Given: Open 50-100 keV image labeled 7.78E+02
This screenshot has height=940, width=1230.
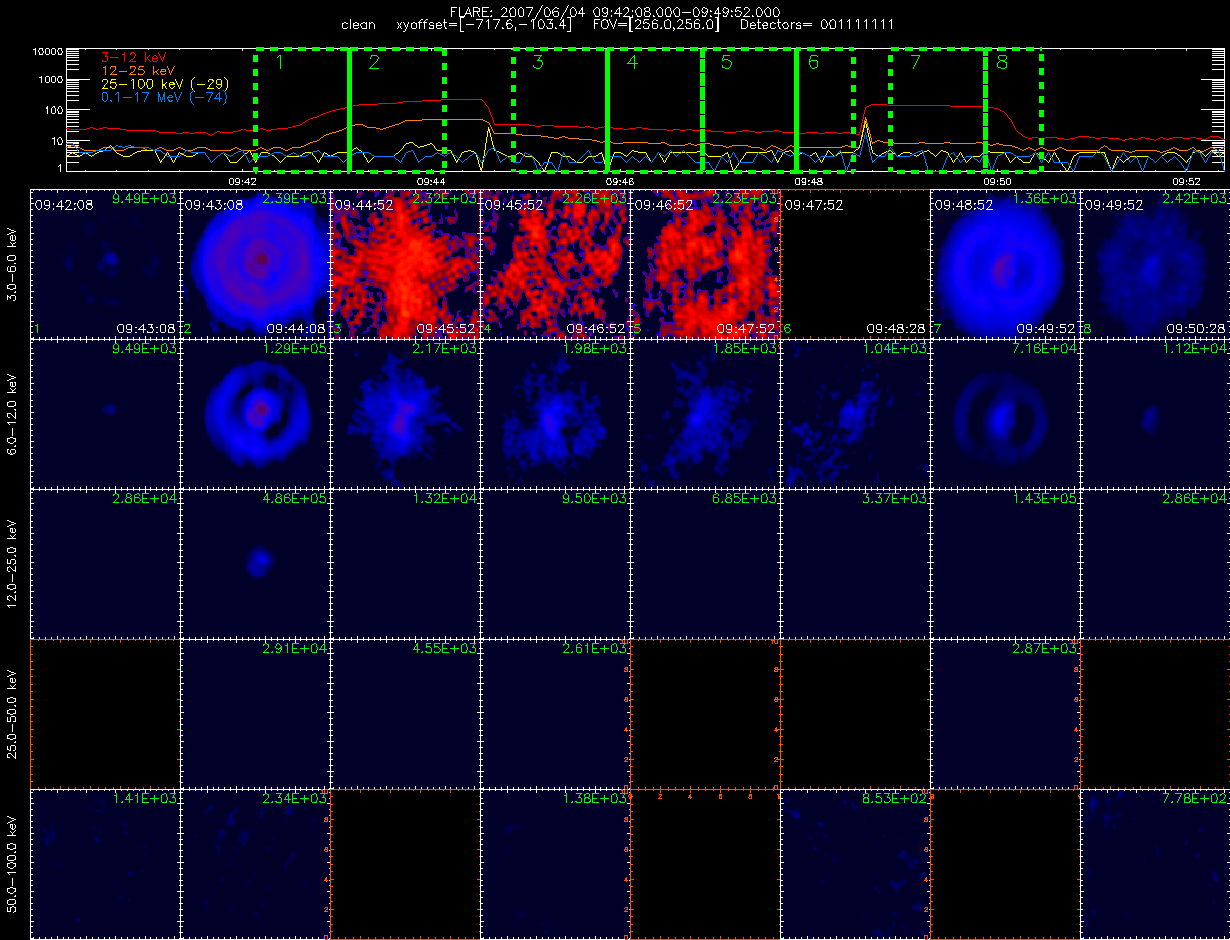Looking at the screenshot, I should click(1155, 863).
